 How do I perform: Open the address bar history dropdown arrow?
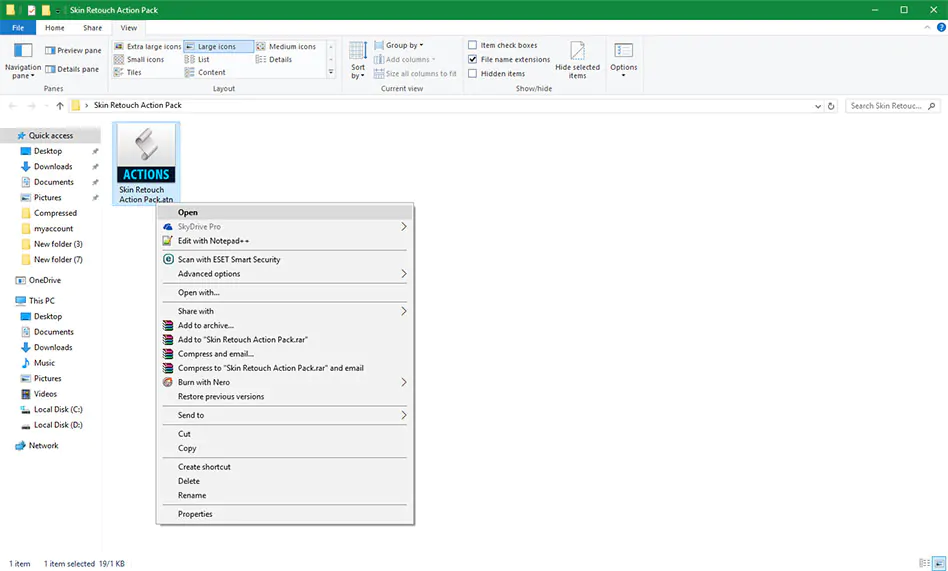[817, 106]
